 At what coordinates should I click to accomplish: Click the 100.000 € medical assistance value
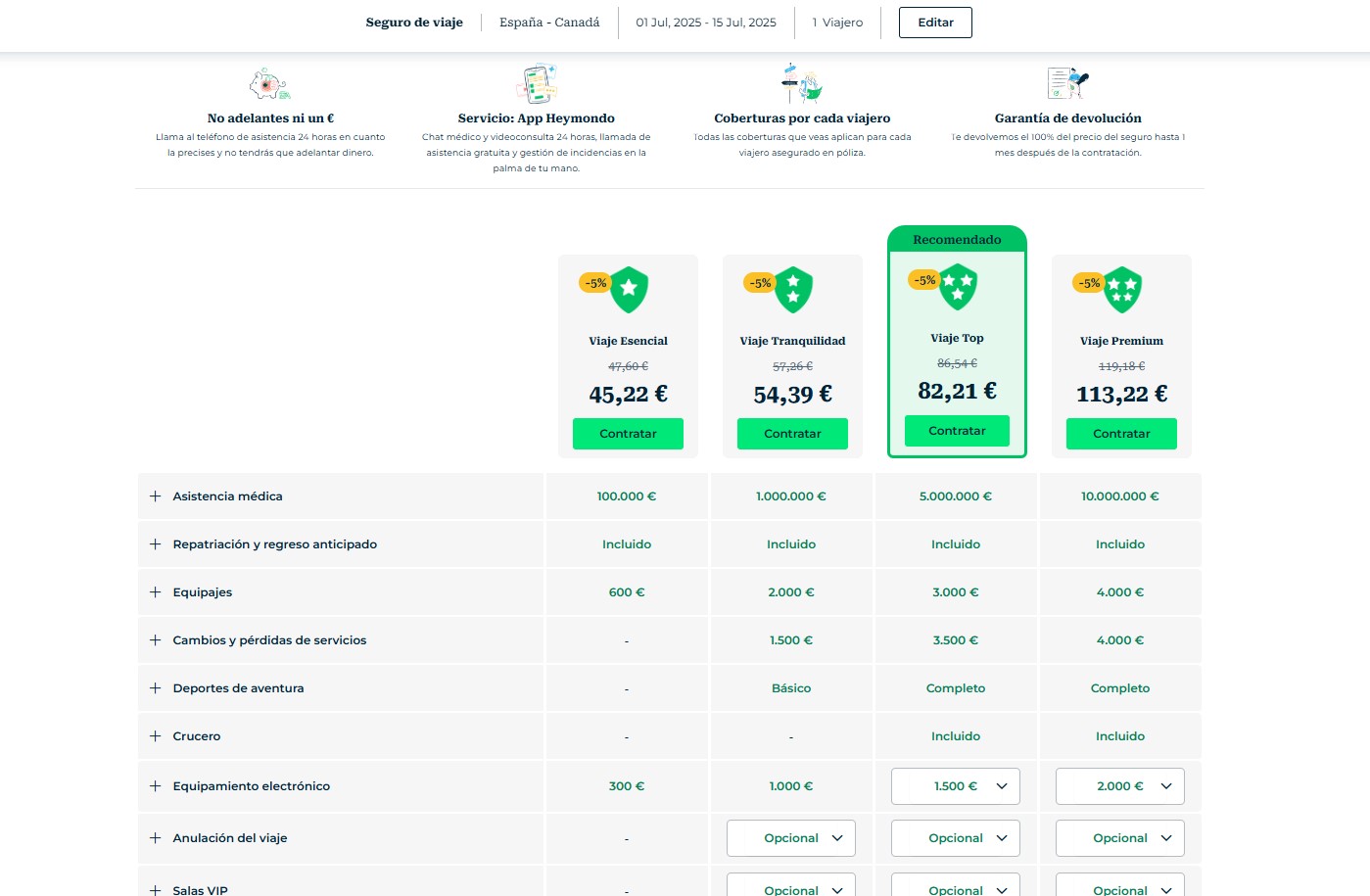(x=627, y=496)
